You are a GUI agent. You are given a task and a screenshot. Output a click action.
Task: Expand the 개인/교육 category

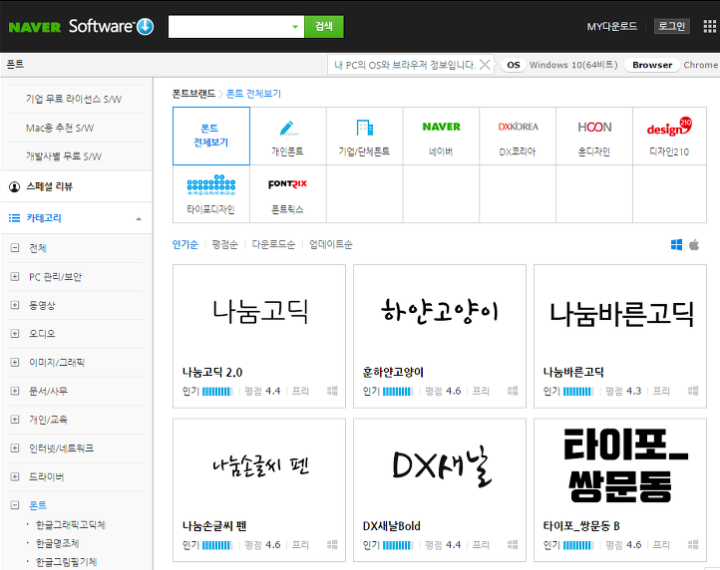[x=15, y=419]
